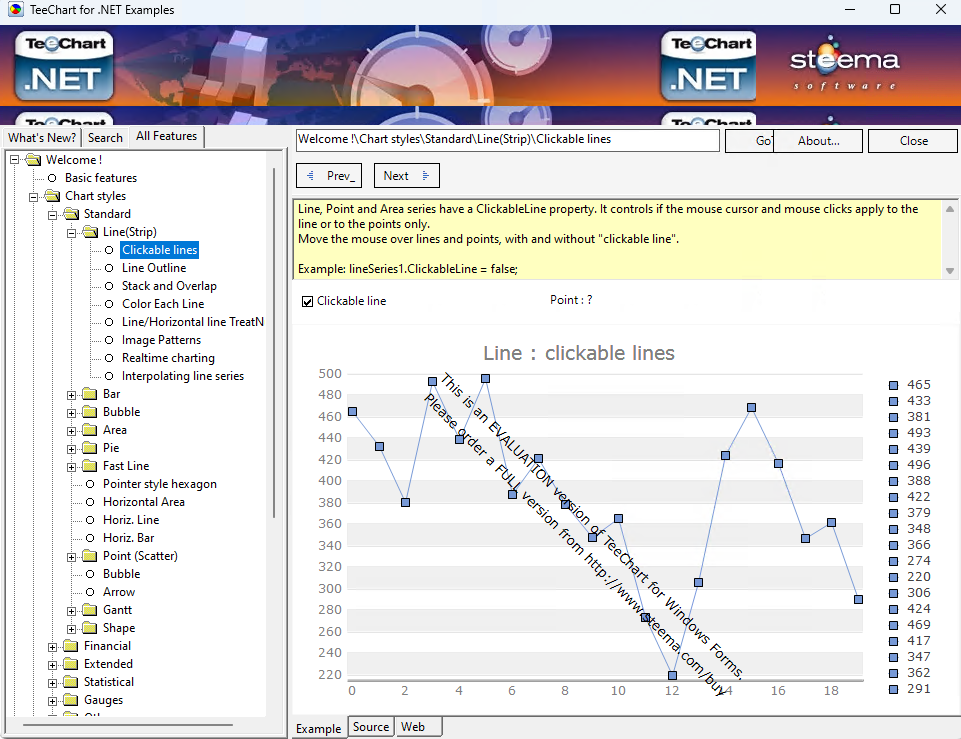Click the Pie folder icon
This screenshot has width=961, height=739.
(90, 448)
